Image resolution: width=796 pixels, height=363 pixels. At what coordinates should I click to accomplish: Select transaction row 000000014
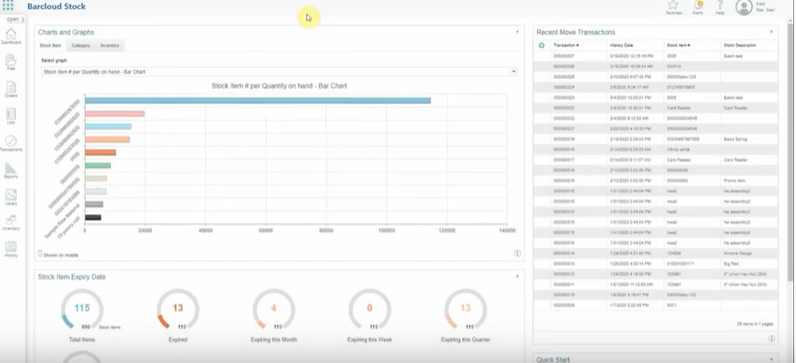click(655, 253)
